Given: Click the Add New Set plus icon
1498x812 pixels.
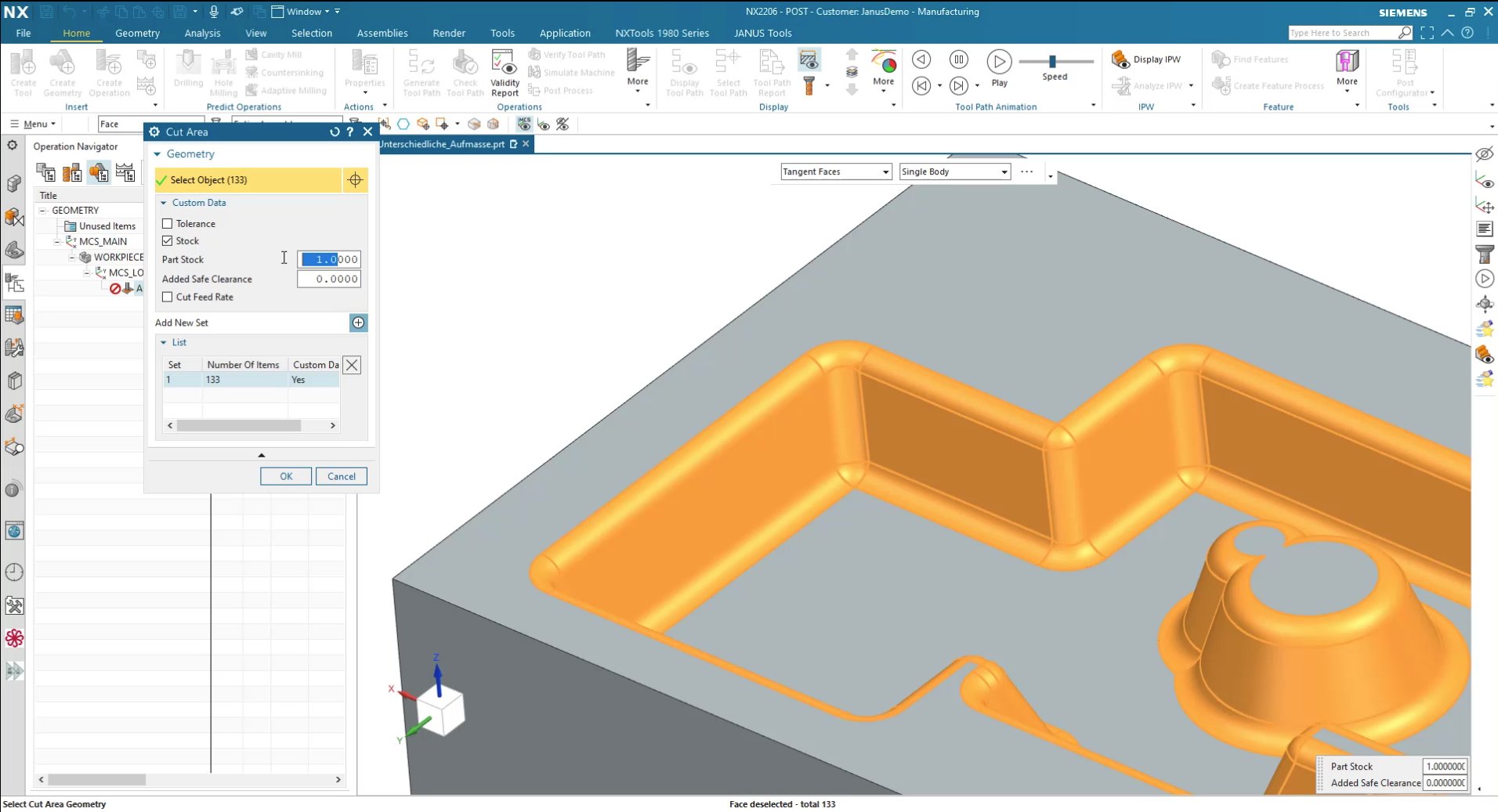Looking at the screenshot, I should point(358,323).
